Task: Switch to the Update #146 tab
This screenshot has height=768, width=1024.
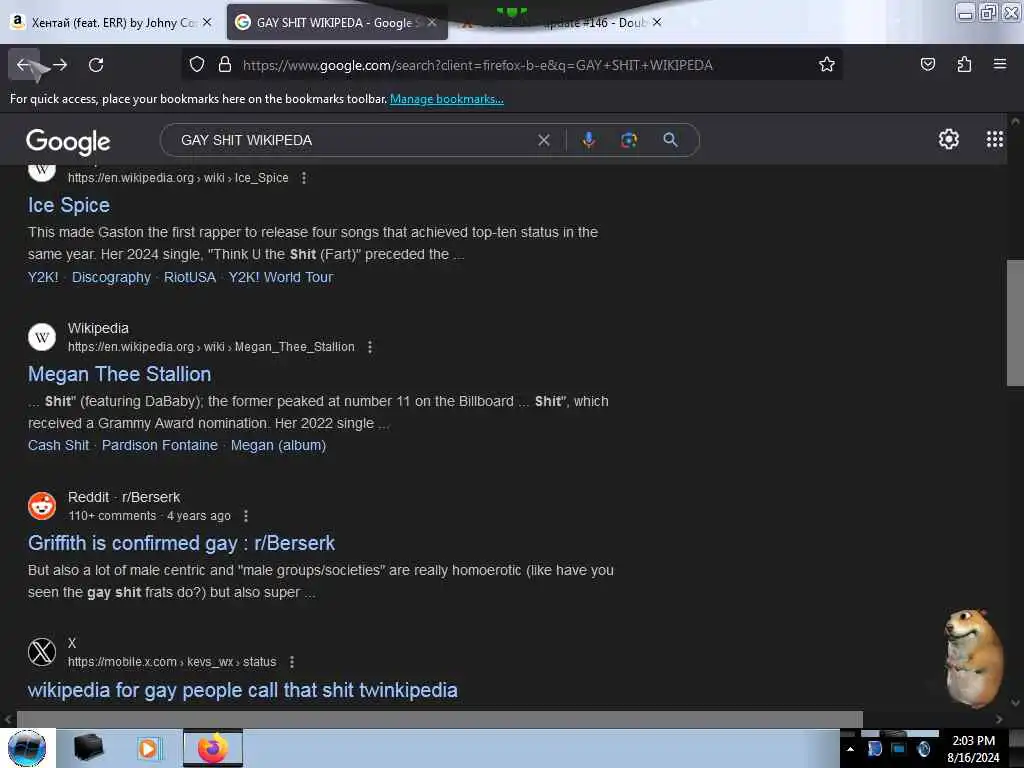Action: [562, 23]
